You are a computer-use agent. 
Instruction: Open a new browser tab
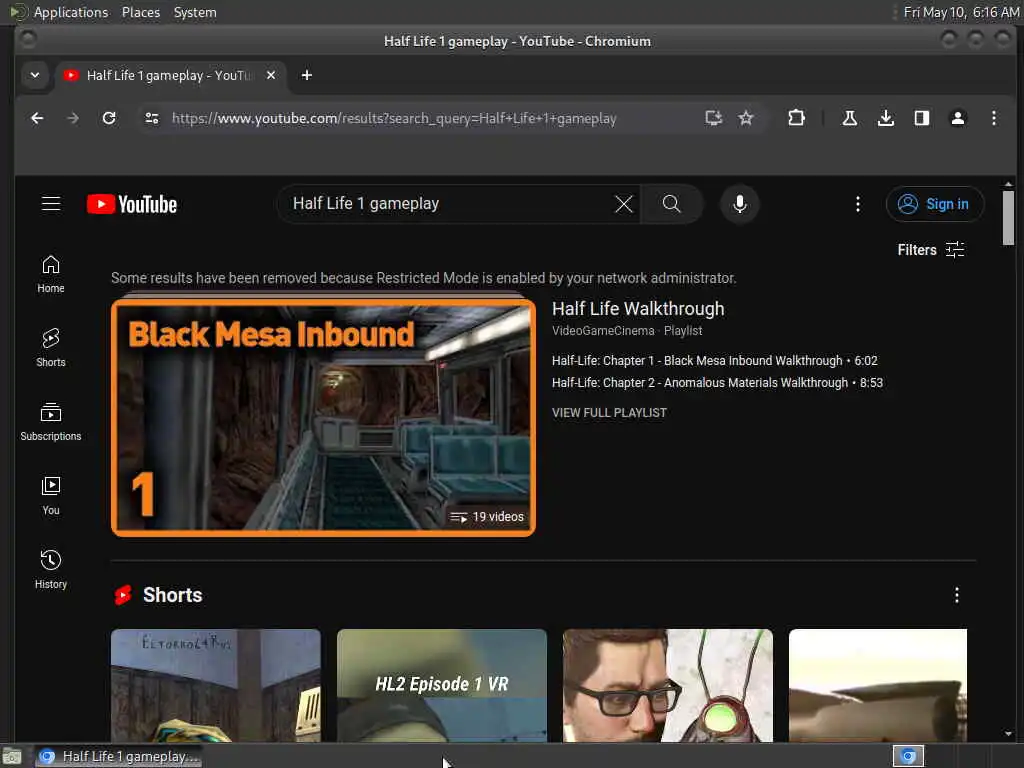click(307, 76)
